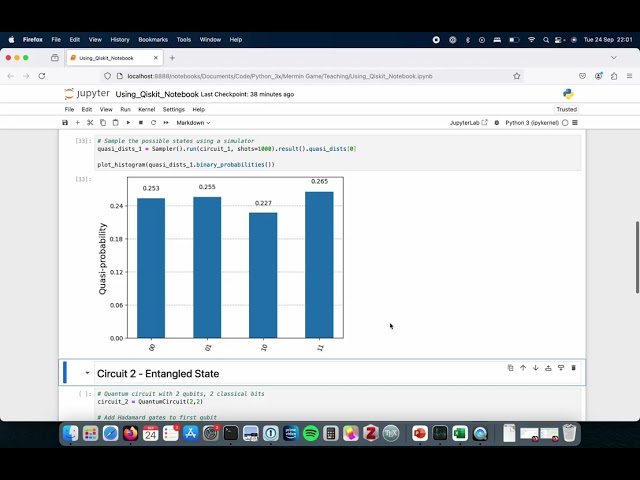Open the list all tabs dropdown
Image resolution: width=640 pixels, height=480 pixels.
pos(613,58)
